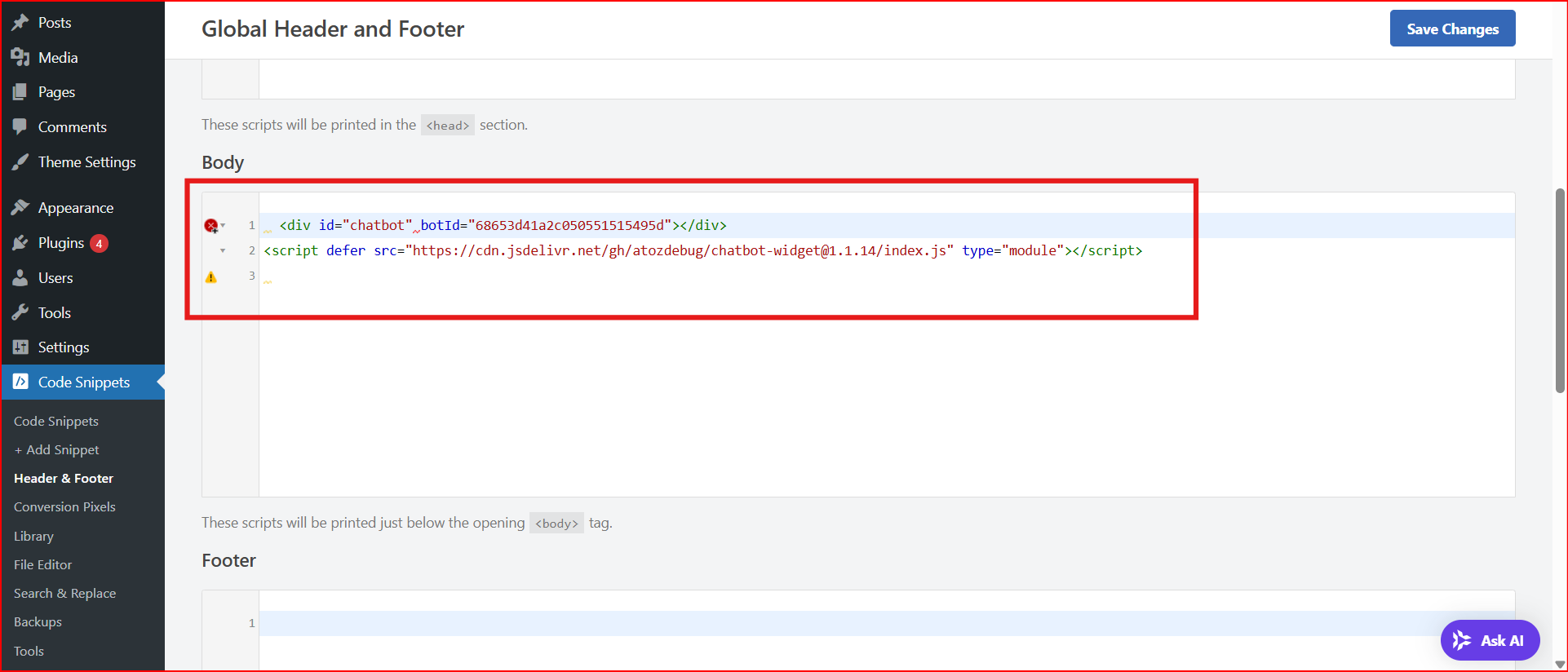This screenshot has height=672, width=1568.
Task: Click into the Body code editor line 3
Action: [x=887, y=276]
